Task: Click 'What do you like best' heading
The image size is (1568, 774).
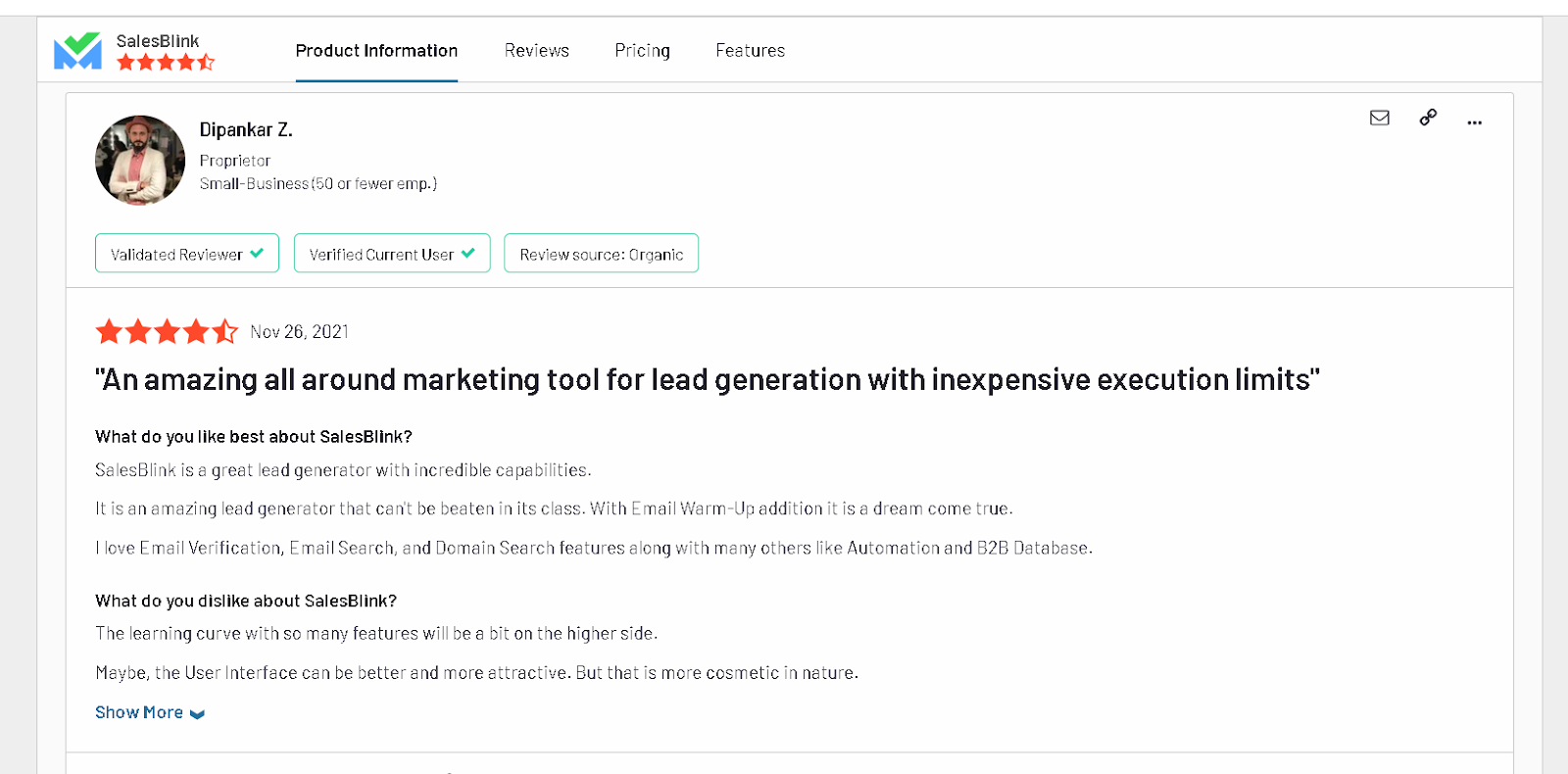Action: [254, 436]
